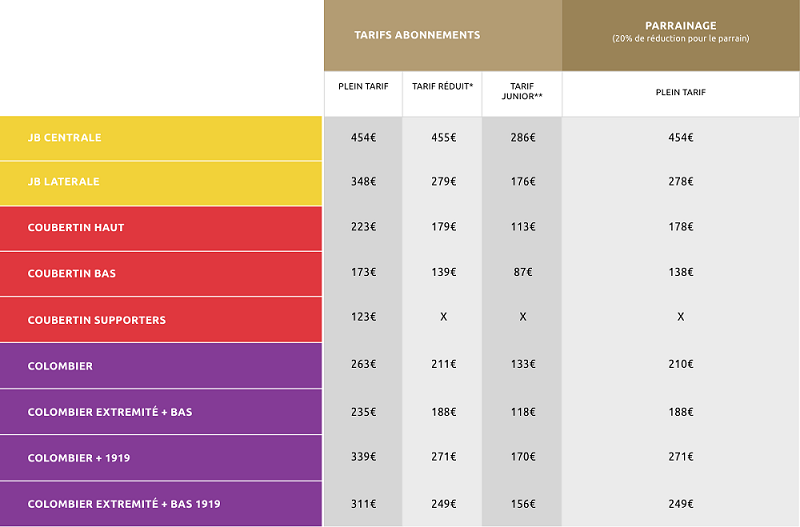The height and width of the screenshot is (527, 800).
Task: Click the yellow JB Centrale row label
Action: coord(65,137)
